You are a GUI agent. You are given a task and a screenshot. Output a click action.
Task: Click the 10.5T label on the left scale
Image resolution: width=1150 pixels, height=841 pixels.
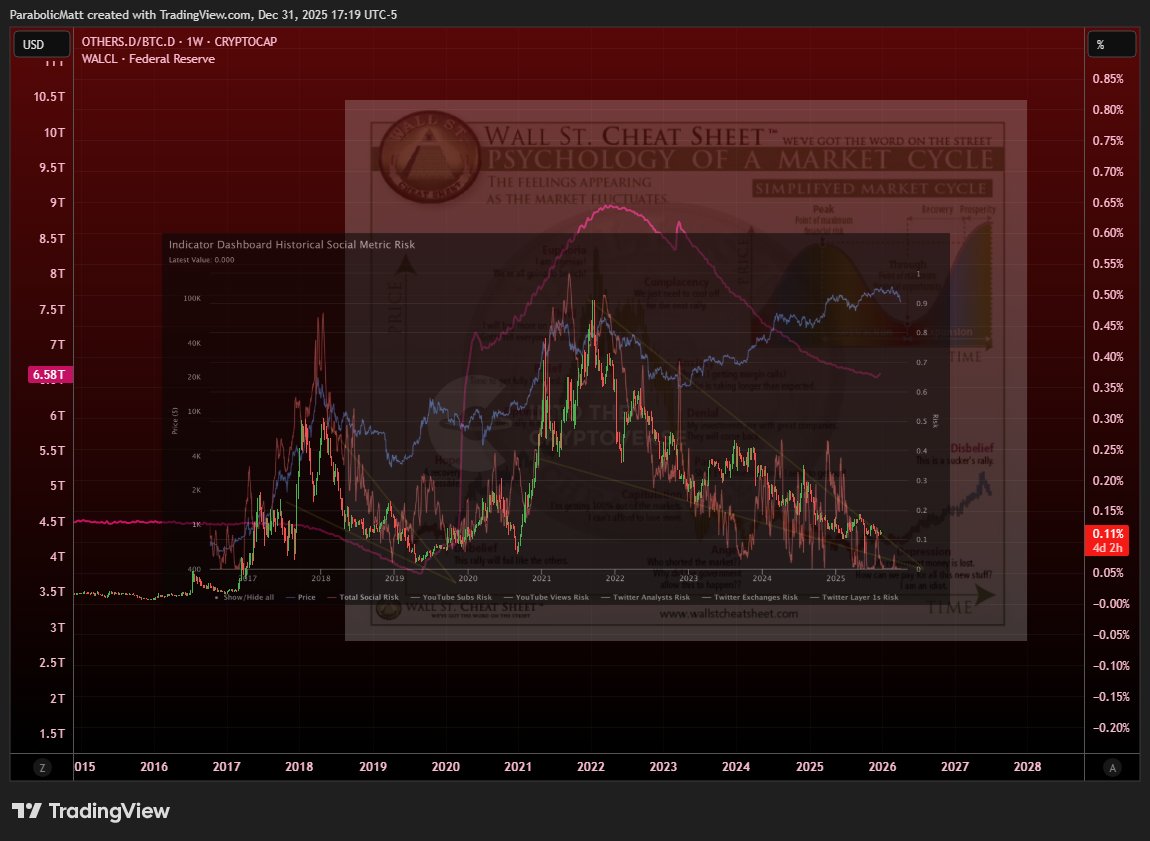click(49, 97)
